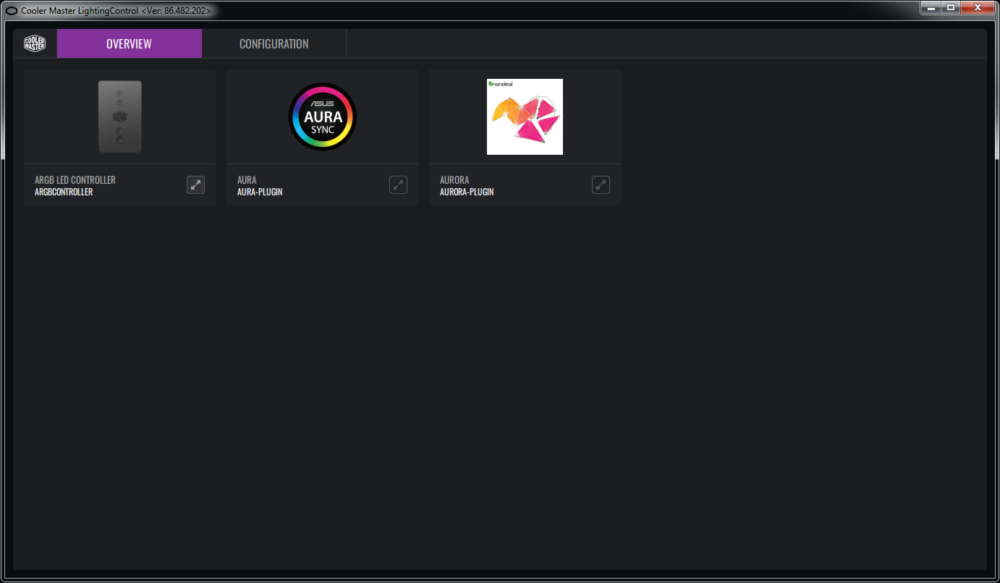Expand the ARGB LED Controller card

coord(196,185)
